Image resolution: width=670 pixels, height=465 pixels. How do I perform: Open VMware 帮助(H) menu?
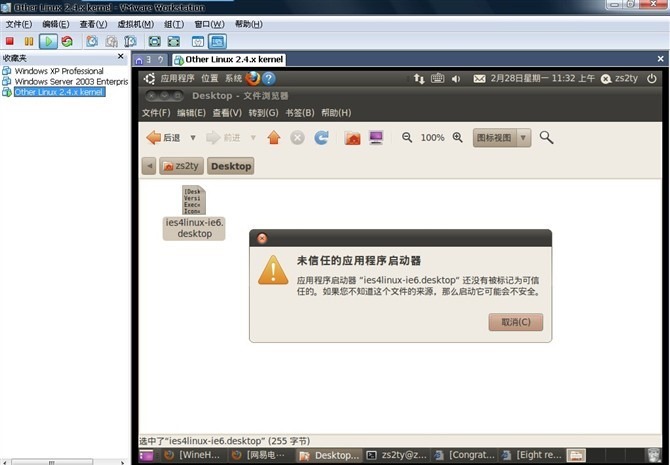248,24
